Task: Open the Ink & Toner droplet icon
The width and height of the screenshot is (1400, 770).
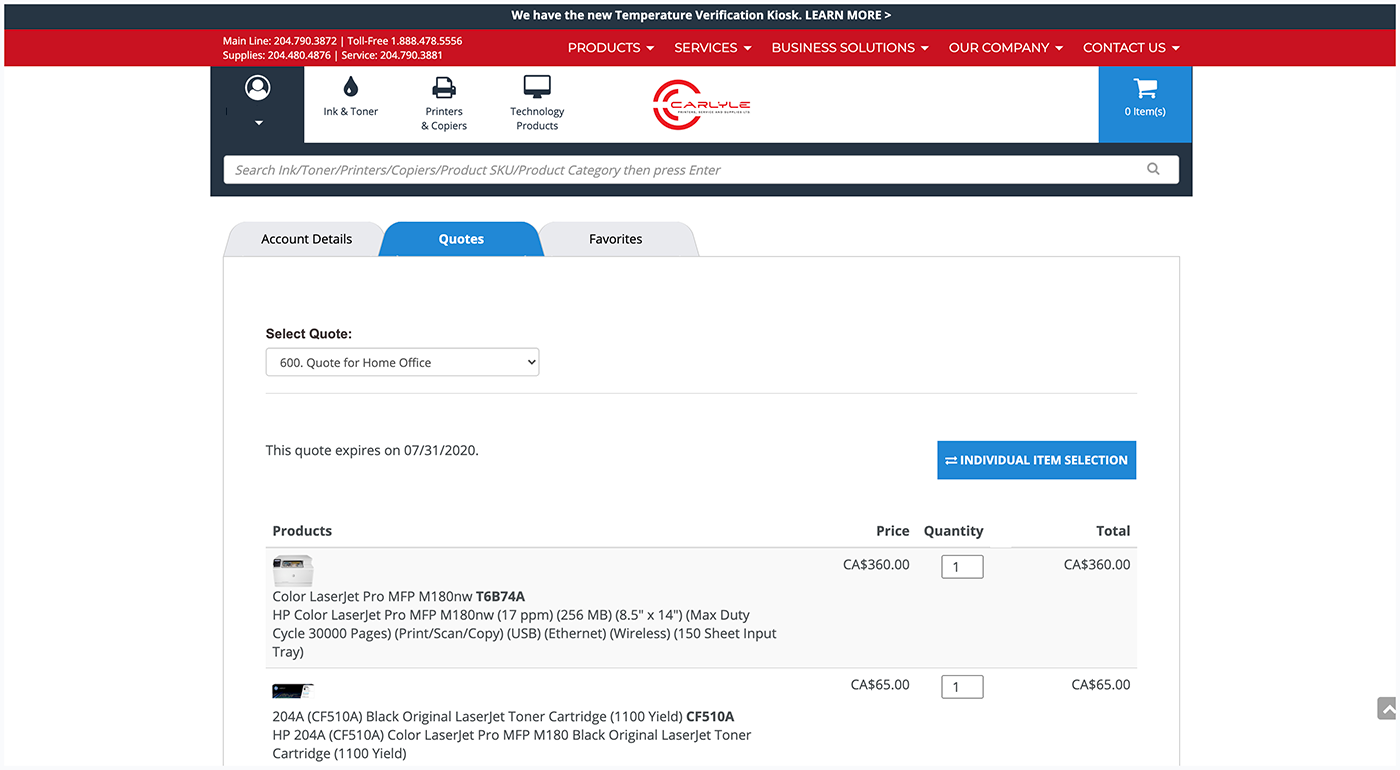Action: point(350,87)
